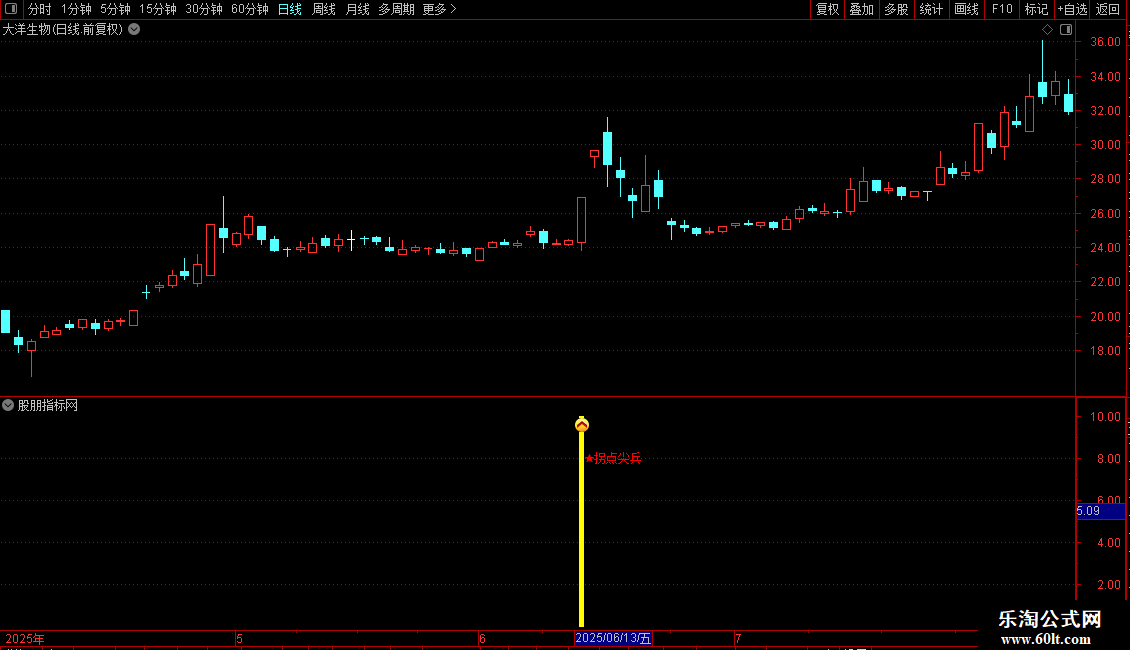
Task: Click the 5.09 indicator value label
Action: coord(1100,511)
